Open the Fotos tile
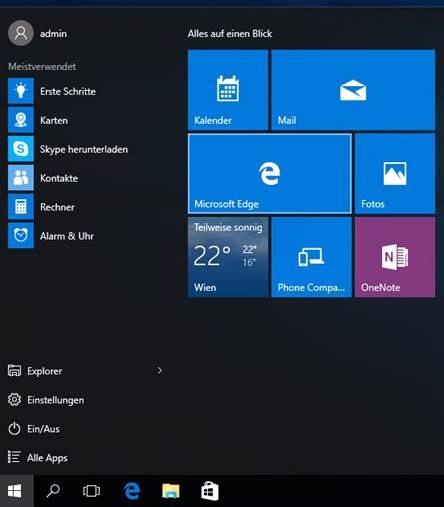444x507 pixels. (395, 174)
